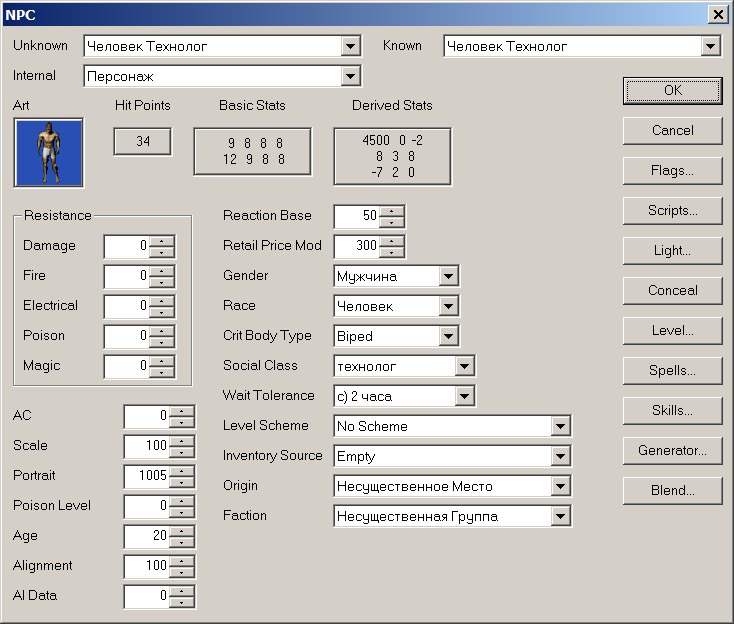Open the Spells editor
The image size is (734, 624).
coord(672,370)
